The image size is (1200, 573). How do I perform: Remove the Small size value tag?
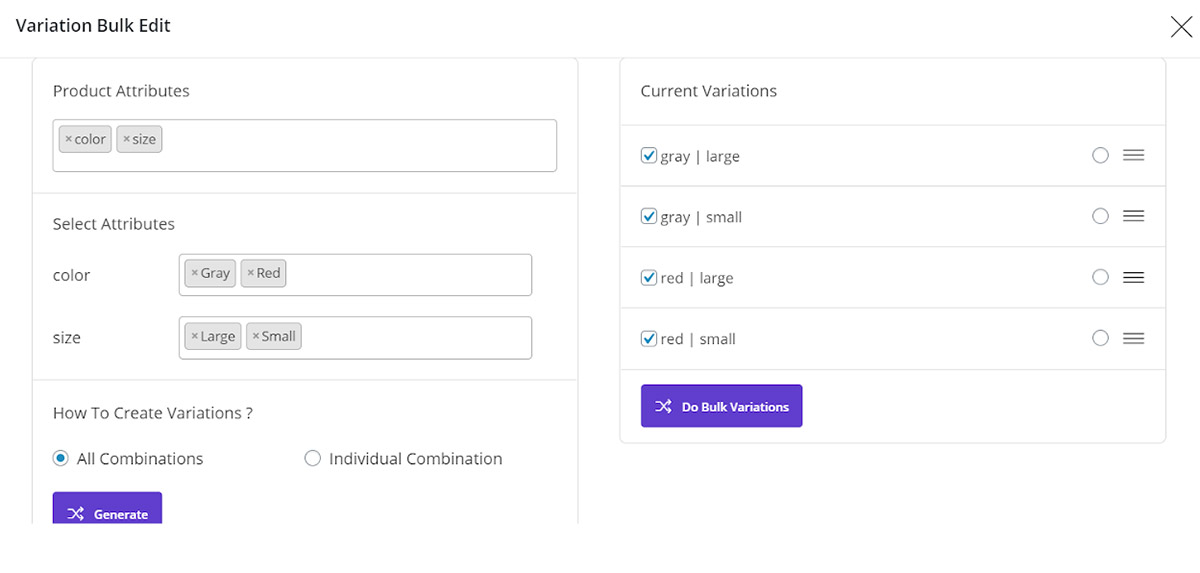point(255,336)
